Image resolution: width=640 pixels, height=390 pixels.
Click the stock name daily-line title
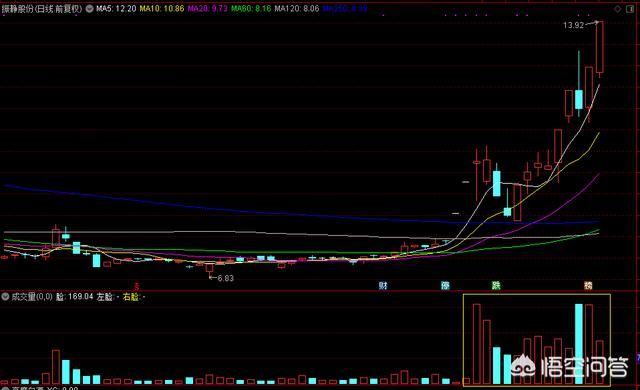(x=42, y=8)
